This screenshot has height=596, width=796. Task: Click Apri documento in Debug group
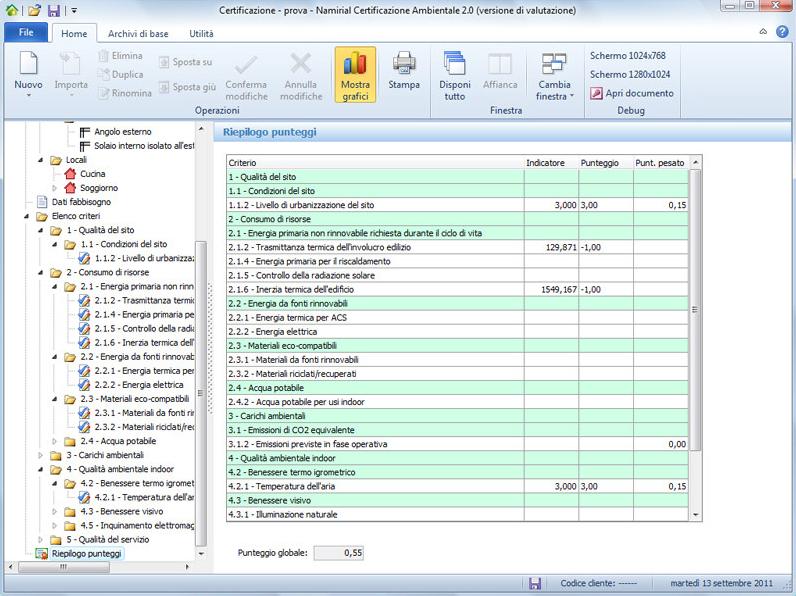[x=632, y=93]
